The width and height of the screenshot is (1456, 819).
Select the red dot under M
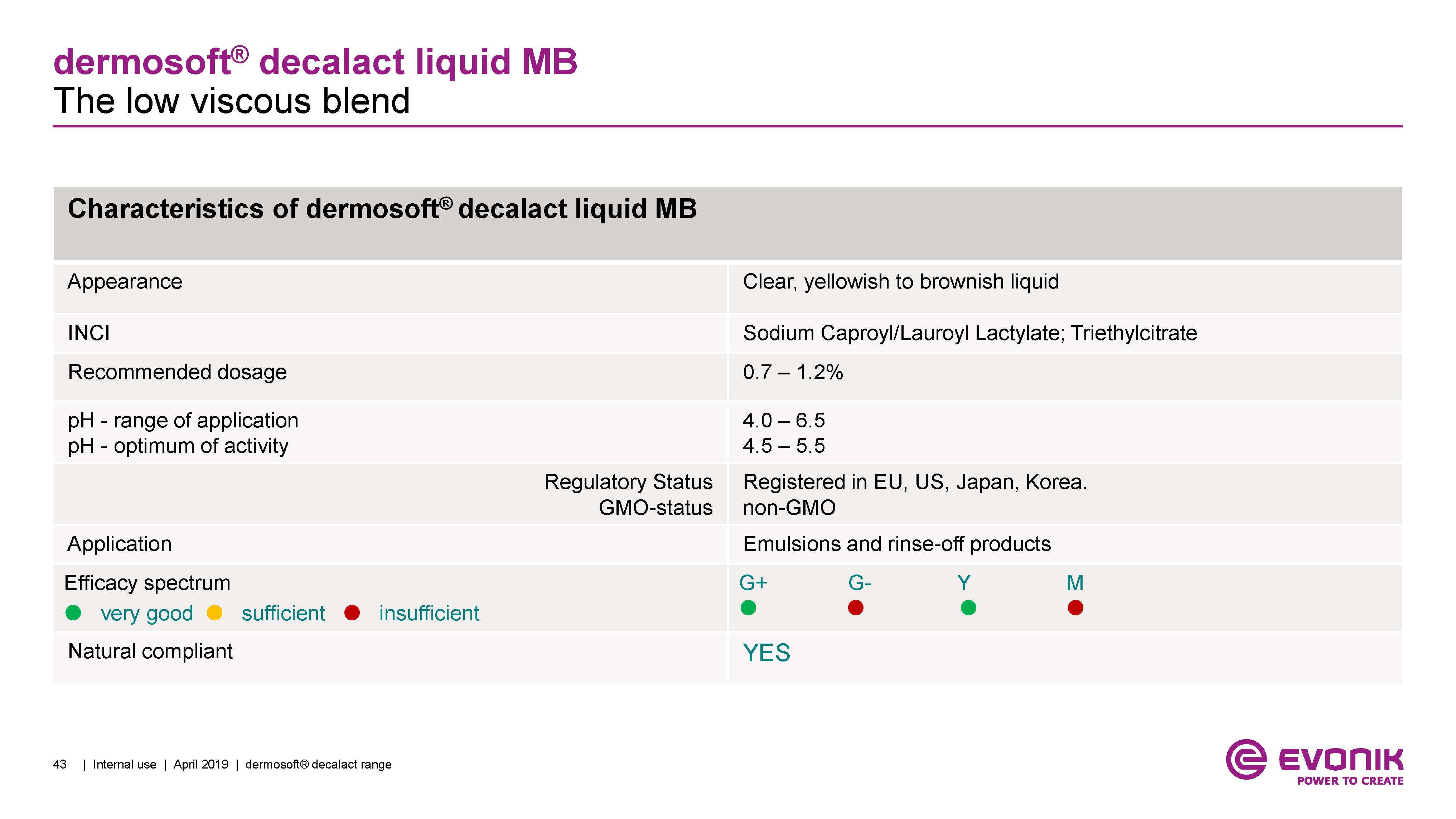tap(1075, 607)
